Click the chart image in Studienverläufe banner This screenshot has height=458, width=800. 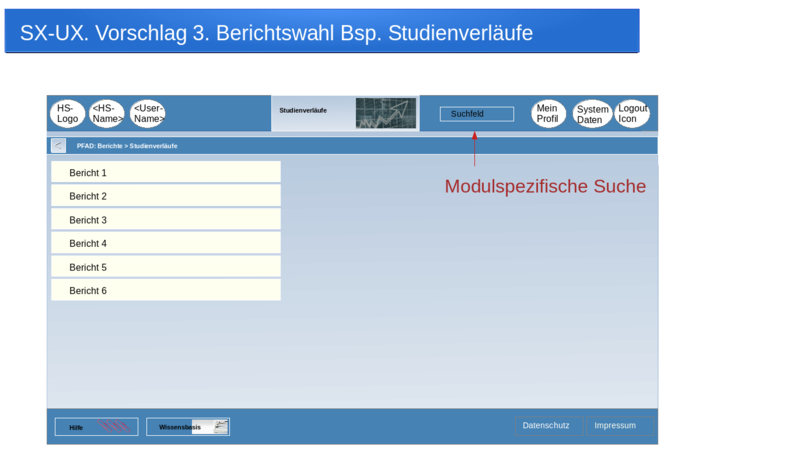pos(386,114)
